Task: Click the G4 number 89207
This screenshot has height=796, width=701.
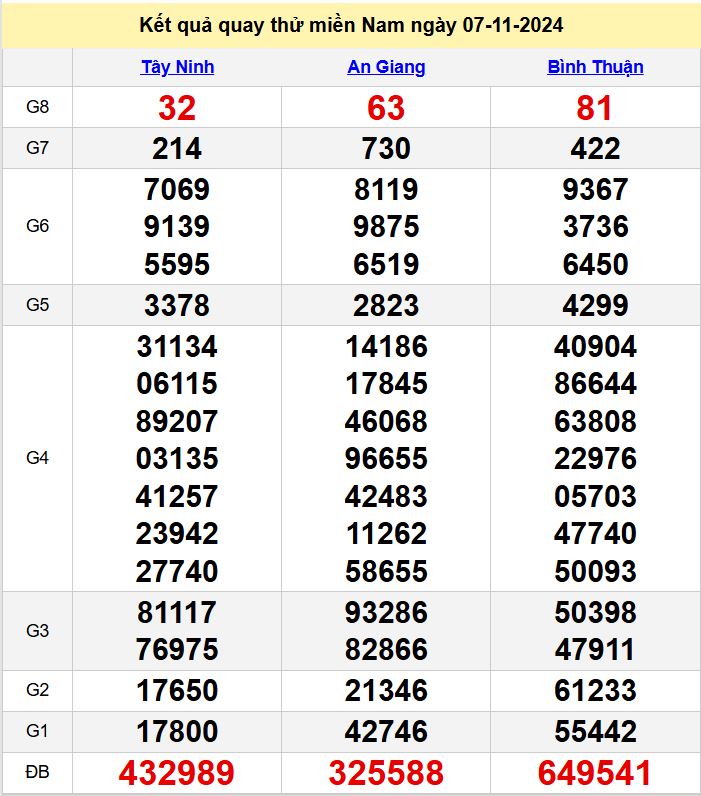Action: tap(177, 421)
